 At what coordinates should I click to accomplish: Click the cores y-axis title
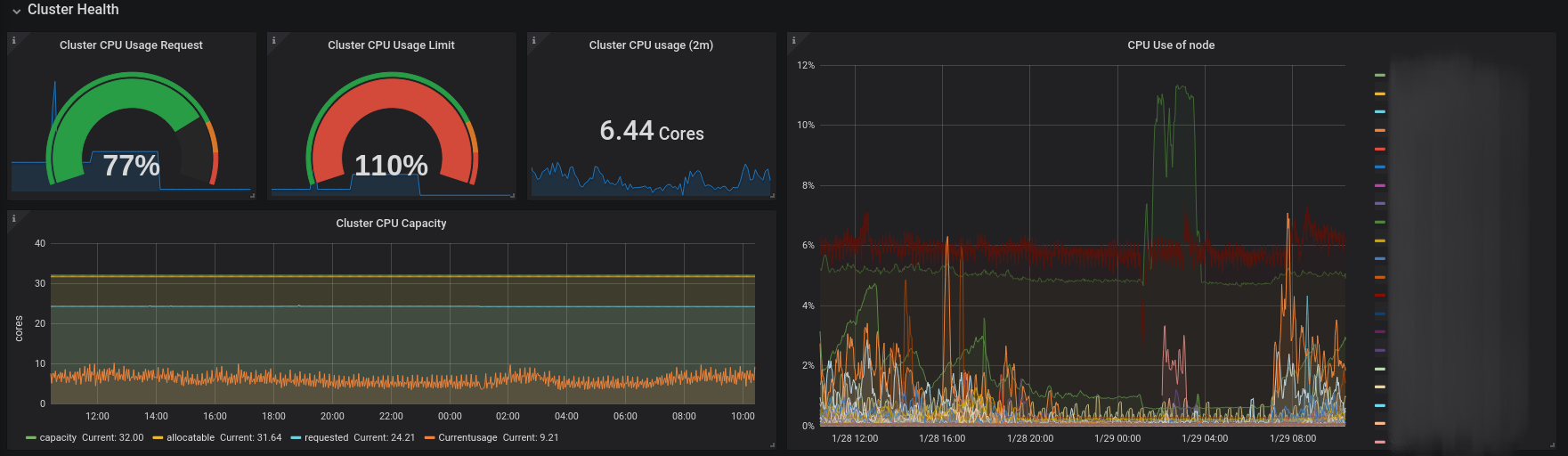click(19, 329)
